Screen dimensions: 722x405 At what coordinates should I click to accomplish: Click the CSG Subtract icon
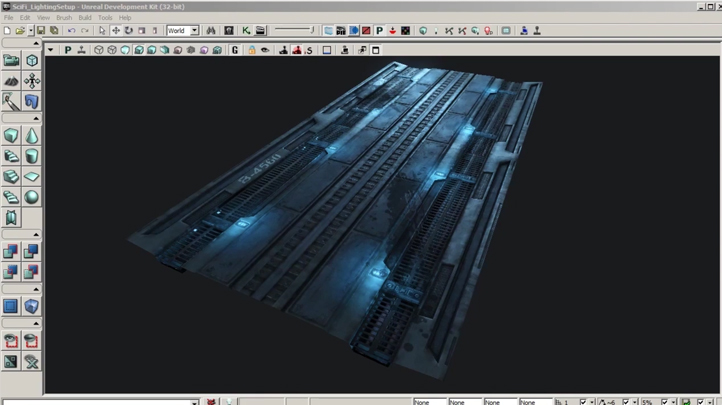tap(32, 251)
